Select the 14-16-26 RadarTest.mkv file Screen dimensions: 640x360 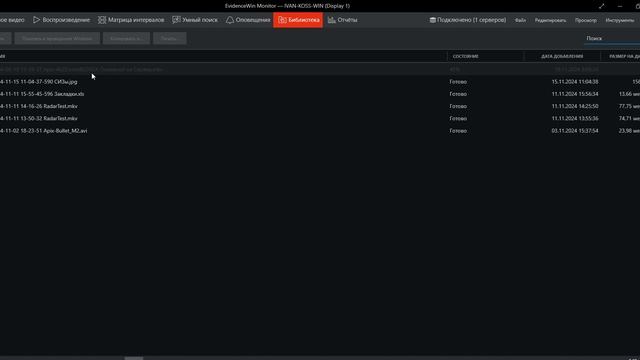click(x=38, y=106)
